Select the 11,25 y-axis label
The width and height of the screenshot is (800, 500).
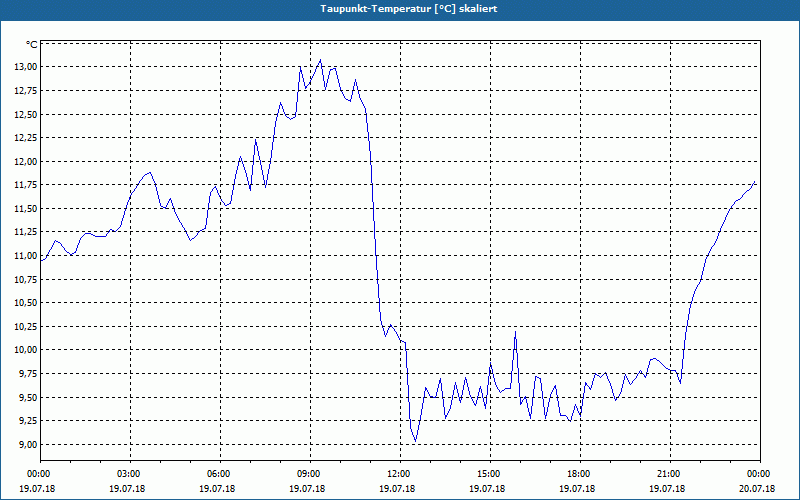(x=26, y=232)
